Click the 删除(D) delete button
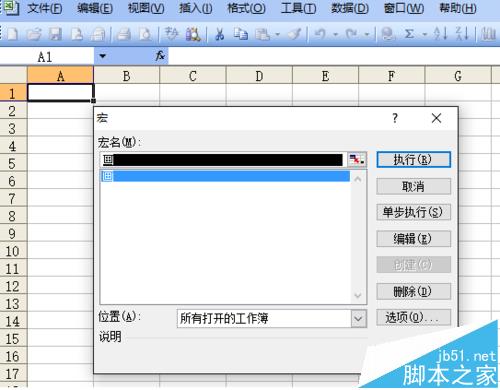500x390 pixels. [x=413, y=292]
